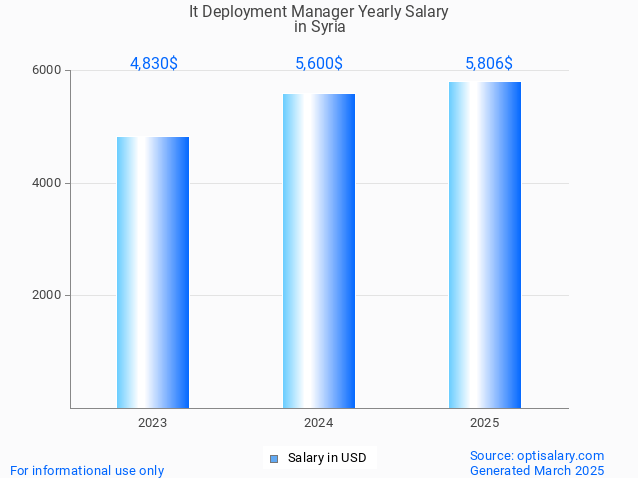Screen dimensions: 638x478
Task: Click the 5,806$ value label
Action: [489, 63]
